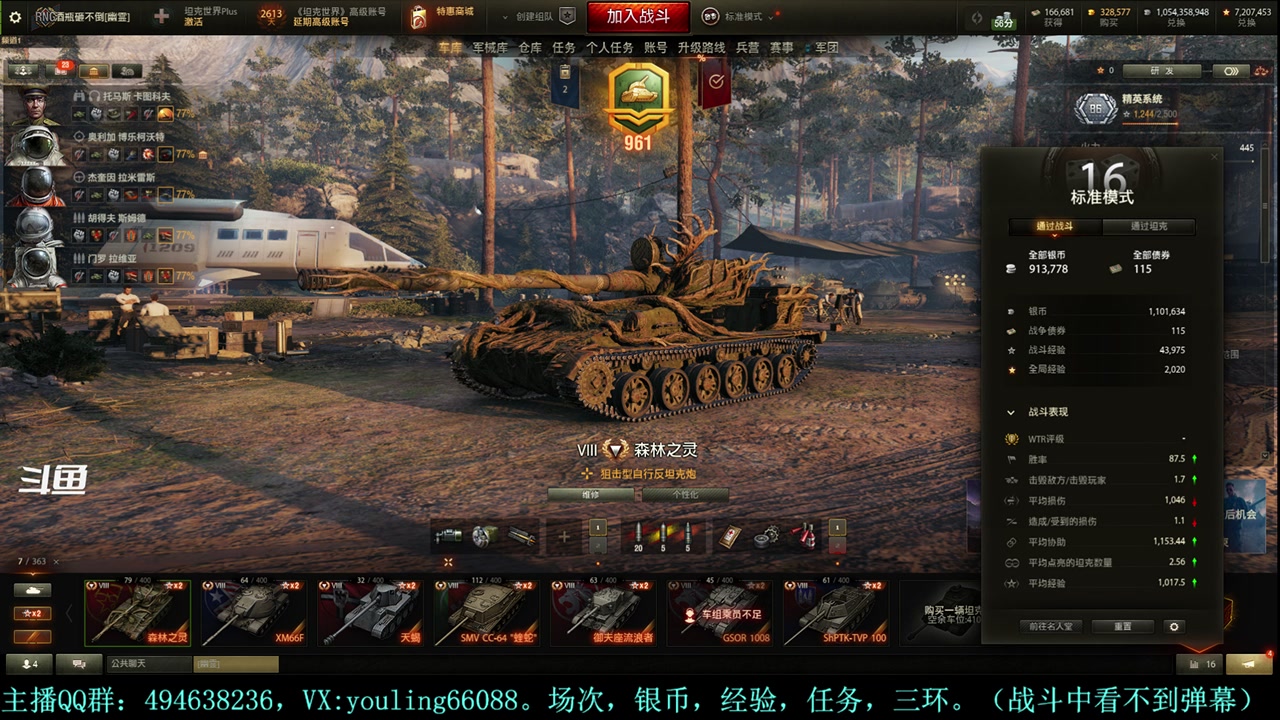
Task: Open settings gear in the top-left corner
Action: [x=15, y=17]
